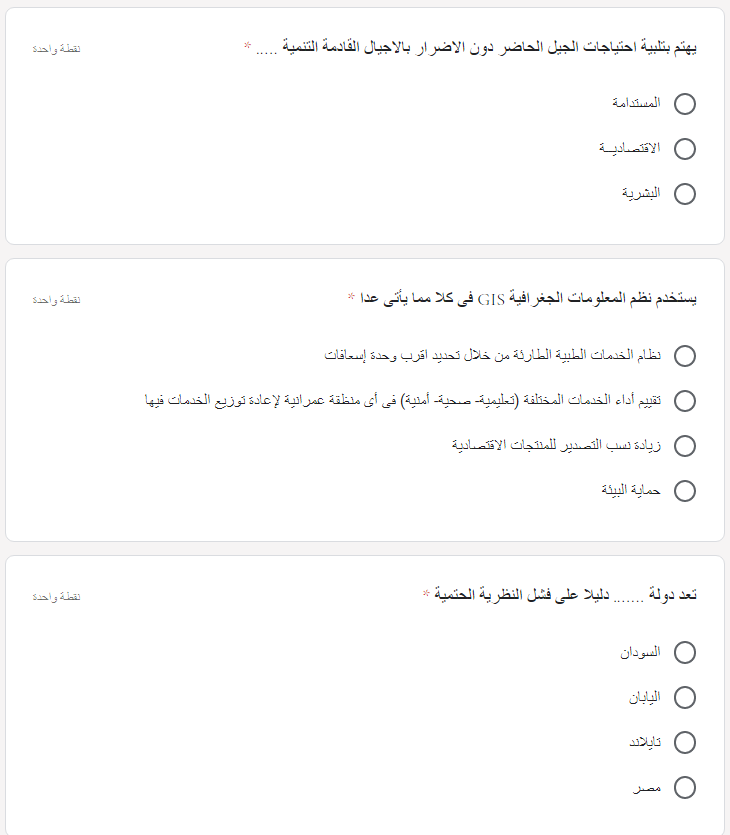730x835 pixels.
Task: Click the determinism theory question title
Action: [565, 594]
